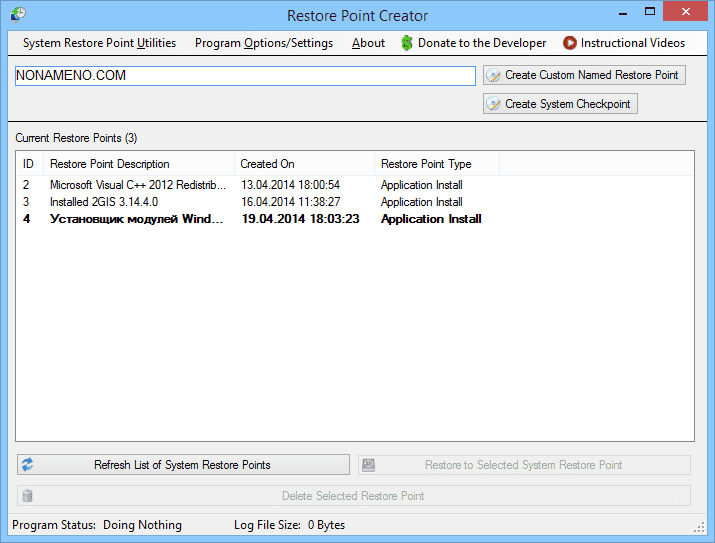The width and height of the screenshot is (715, 543).
Task: Open System Restore Point Utilities menu
Action: coord(99,43)
